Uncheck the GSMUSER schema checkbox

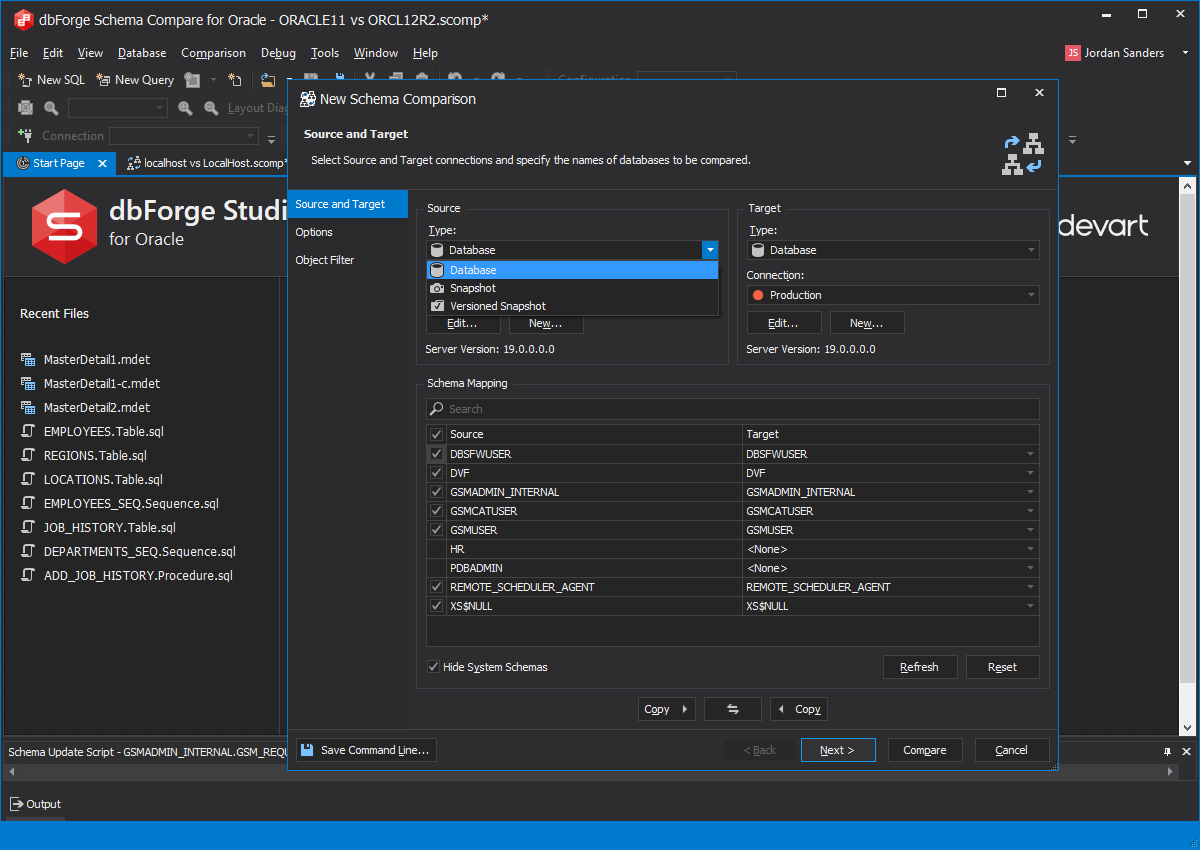click(x=436, y=530)
